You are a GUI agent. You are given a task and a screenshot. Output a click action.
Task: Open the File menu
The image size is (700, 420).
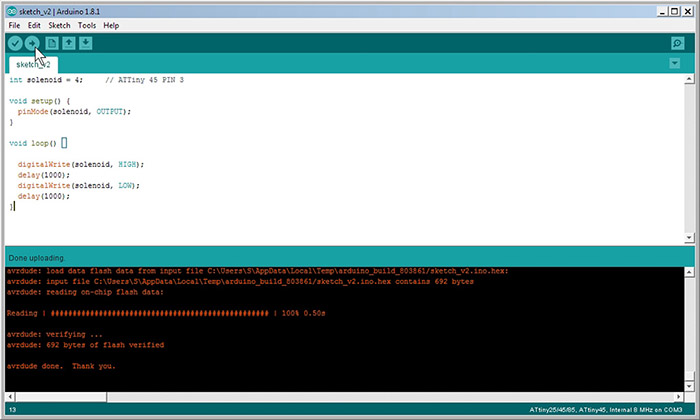click(14, 25)
